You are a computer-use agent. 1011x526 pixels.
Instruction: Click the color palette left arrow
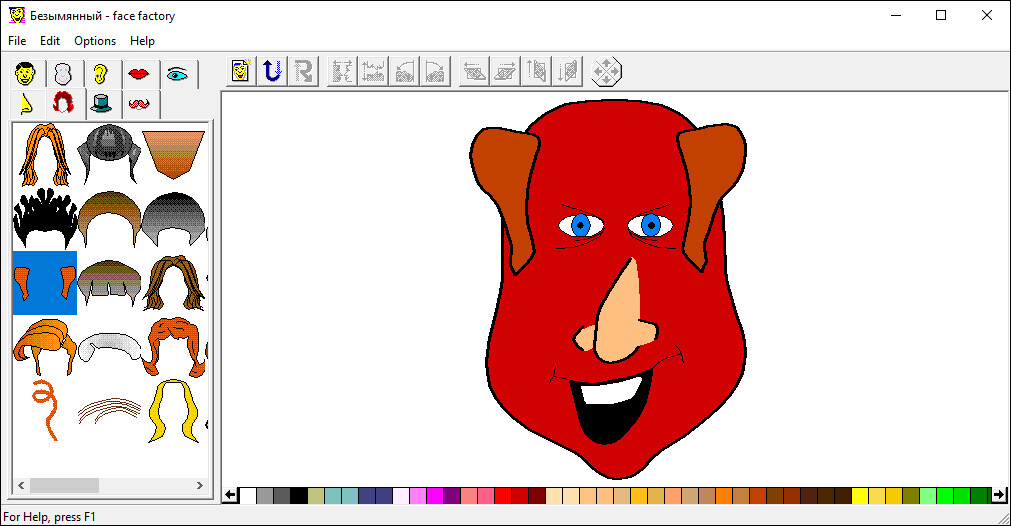click(231, 495)
